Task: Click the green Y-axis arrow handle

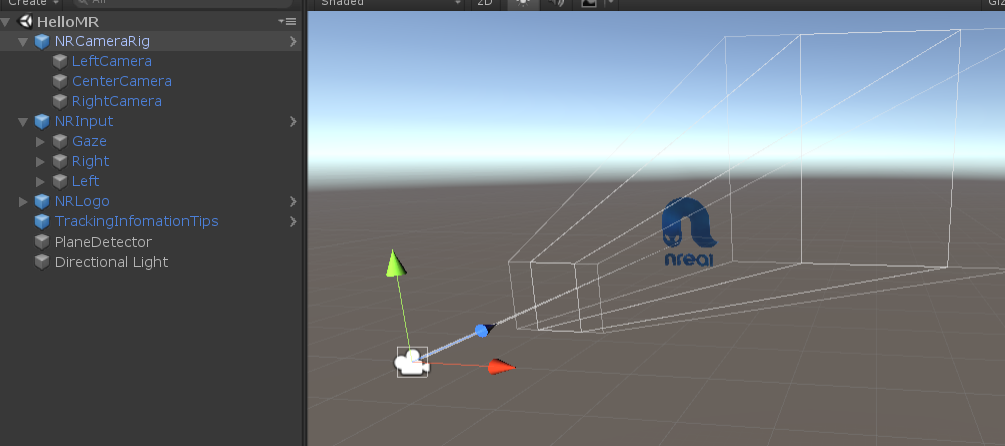Action: click(x=396, y=264)
